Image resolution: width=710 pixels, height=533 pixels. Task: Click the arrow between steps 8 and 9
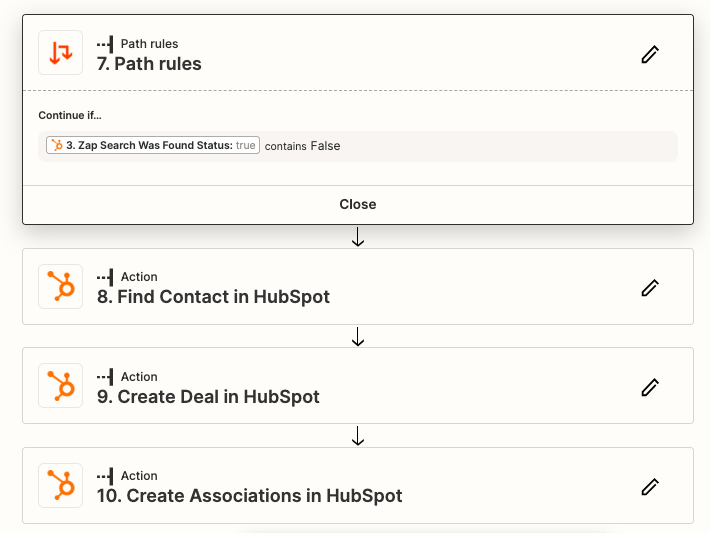point(358,337)
